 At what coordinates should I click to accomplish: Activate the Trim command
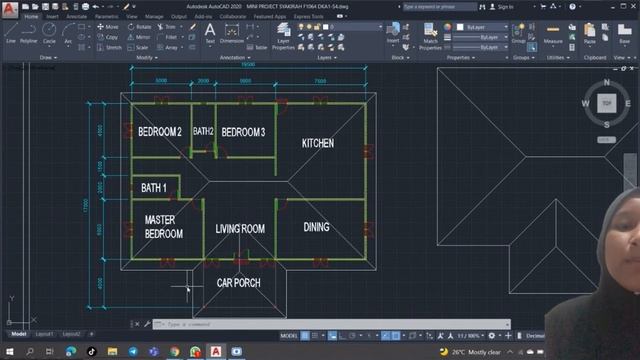tap(167, 27)
